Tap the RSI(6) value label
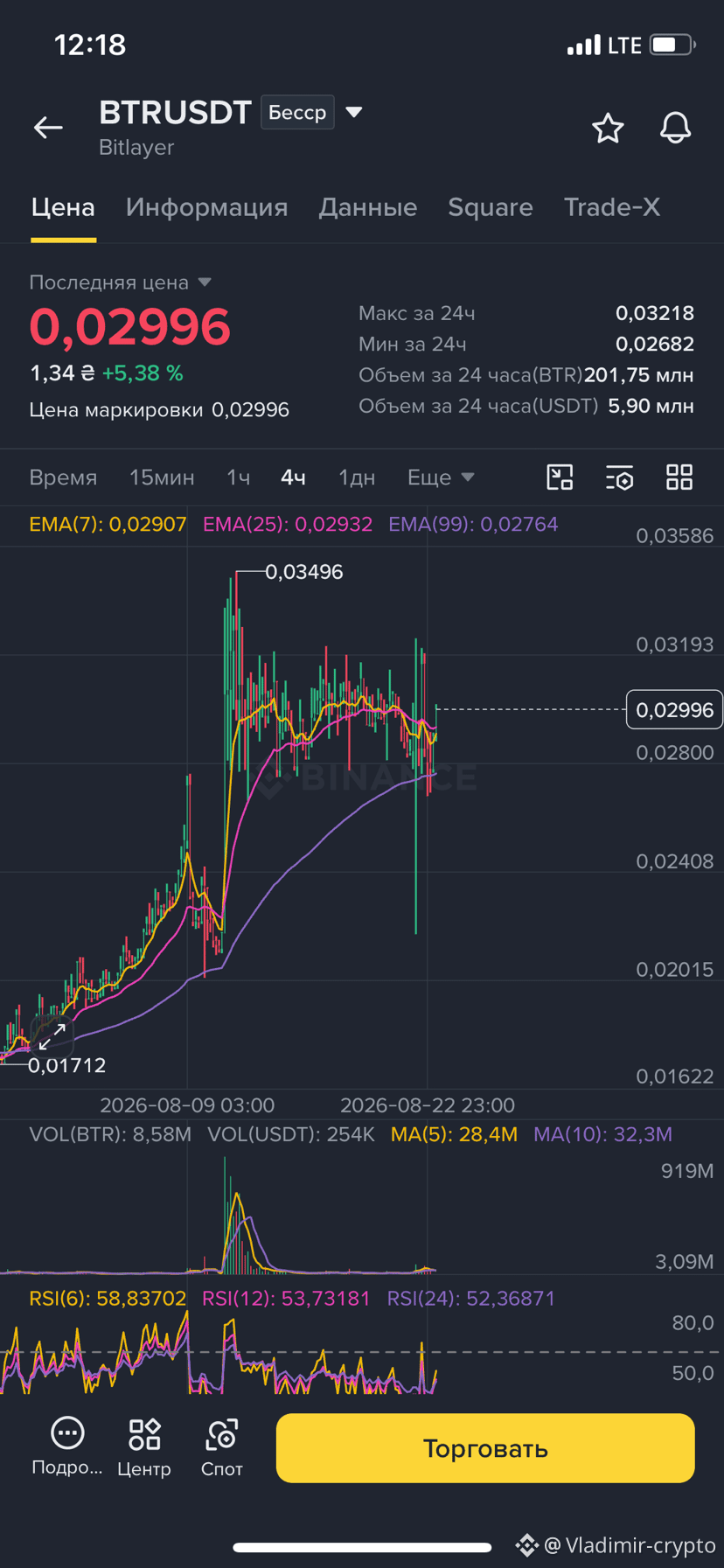This screenshot has width=724, height=1568. tap(108, 1299)
